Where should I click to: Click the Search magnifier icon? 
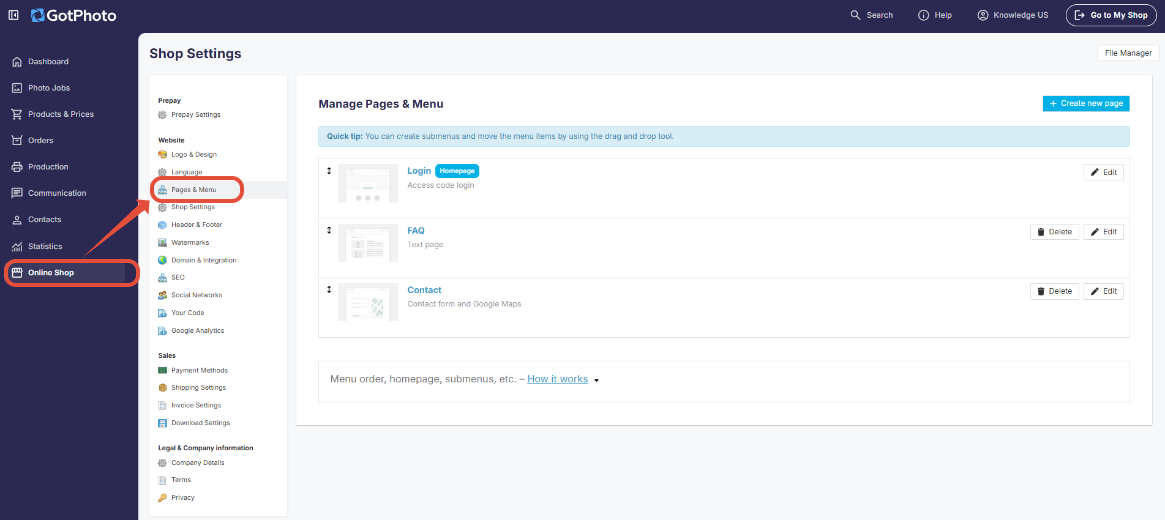click(x=855, y=15)
